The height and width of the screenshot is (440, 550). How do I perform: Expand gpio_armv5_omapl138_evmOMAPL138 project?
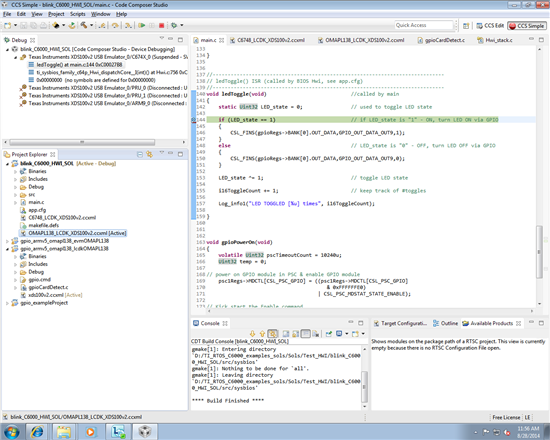7,241
